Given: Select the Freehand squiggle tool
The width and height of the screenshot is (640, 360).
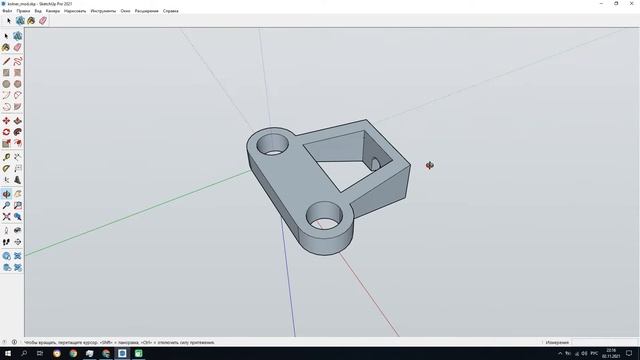Looking at the screenshot, I should pos(18,62).
